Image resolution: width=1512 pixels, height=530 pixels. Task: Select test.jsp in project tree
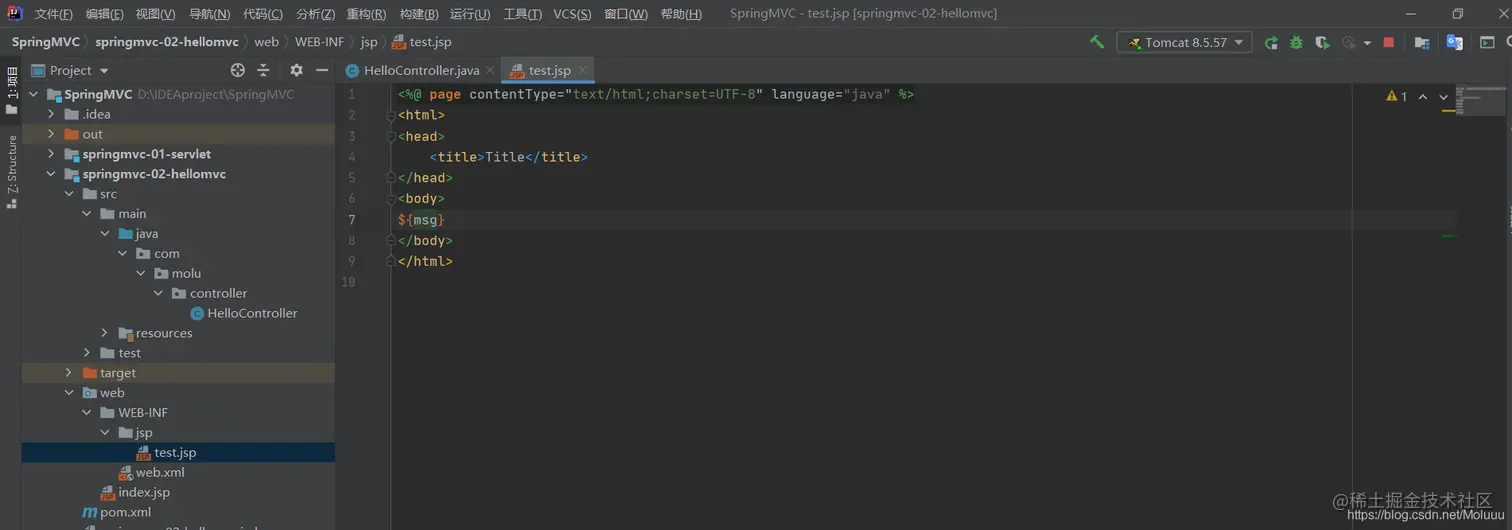tap(166, 452)
